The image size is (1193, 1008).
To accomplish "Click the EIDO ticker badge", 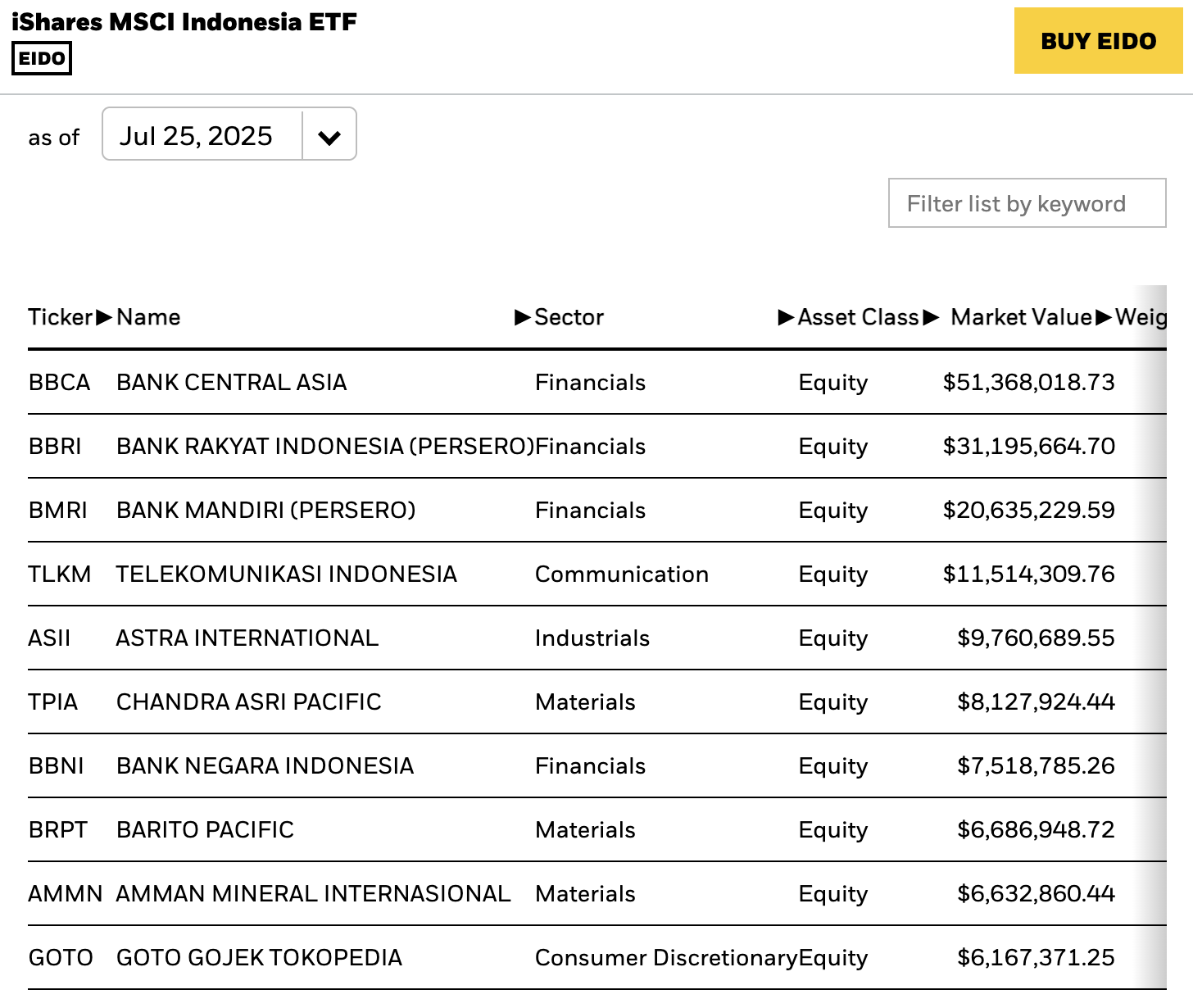I will click(x=42, y=58).
